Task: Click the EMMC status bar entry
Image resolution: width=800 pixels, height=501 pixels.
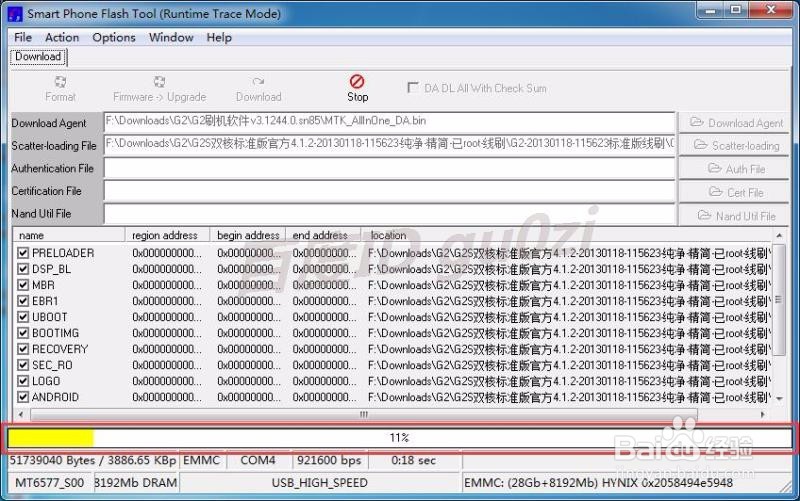Action: pos(202,460)
